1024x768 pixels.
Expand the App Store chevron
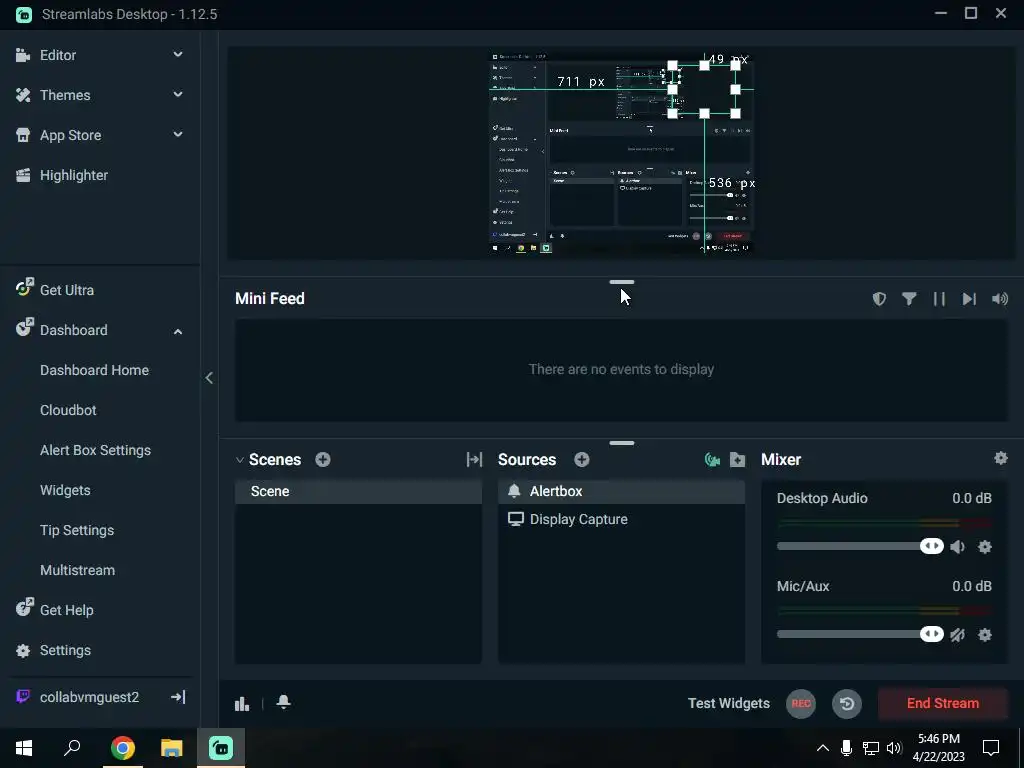point(178,135)
